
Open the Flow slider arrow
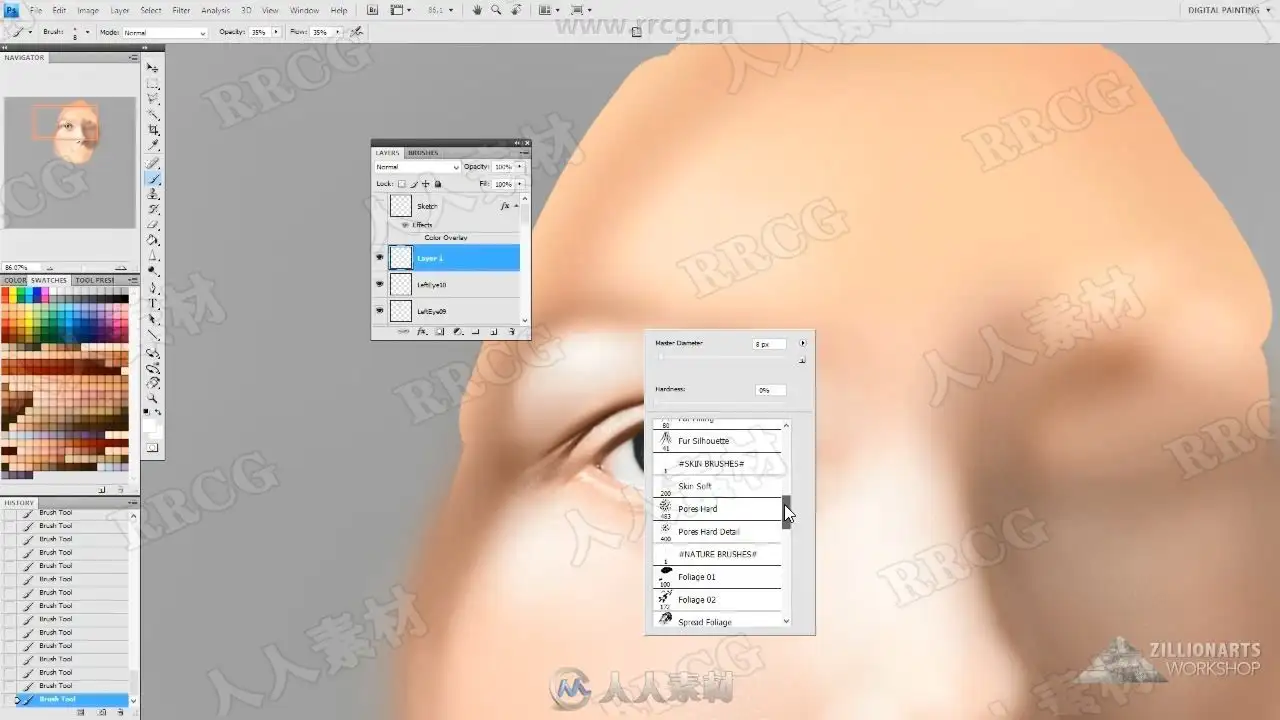click(x=336, y=32)
